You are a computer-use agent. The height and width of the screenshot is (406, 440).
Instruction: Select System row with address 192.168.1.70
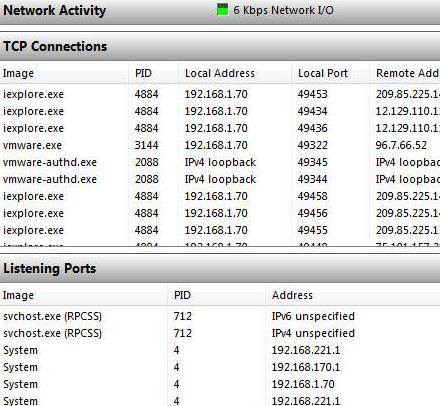tap(220, 384)
